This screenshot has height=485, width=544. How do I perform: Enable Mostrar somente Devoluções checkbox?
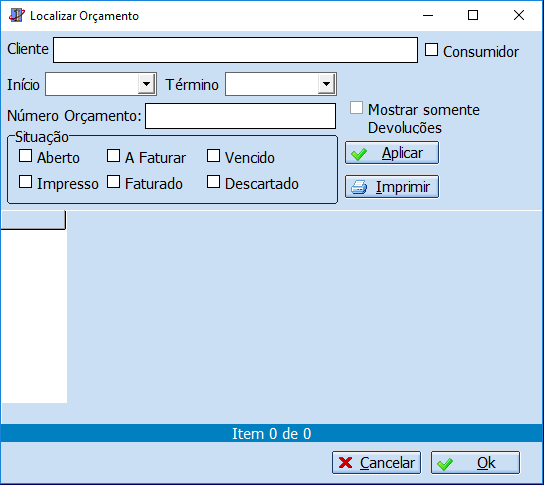[x=356, y=108]
